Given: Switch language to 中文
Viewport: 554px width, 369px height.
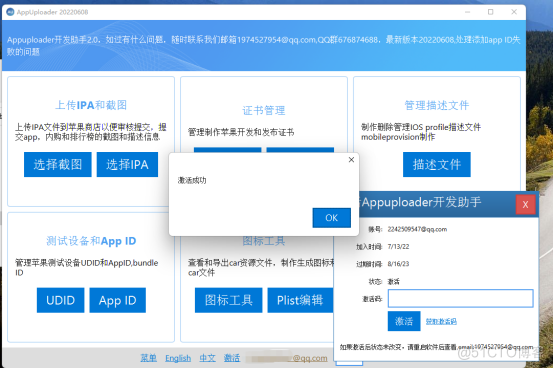Looking at the screenshot, I should pos(207,358).
